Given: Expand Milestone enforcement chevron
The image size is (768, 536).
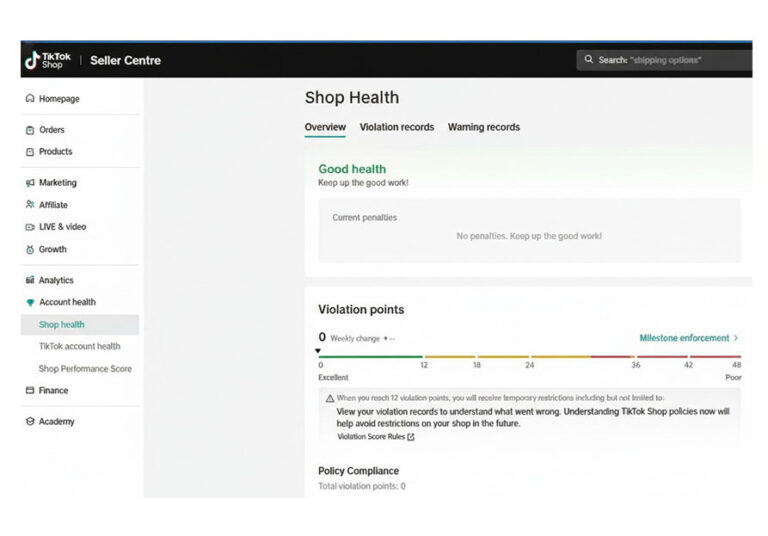Looking at the screenshot, I should (x=736, y=338).
